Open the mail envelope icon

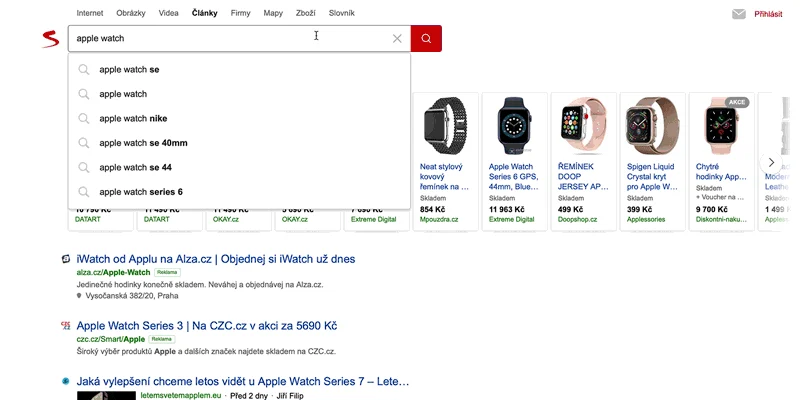click(x=739, y=14)
